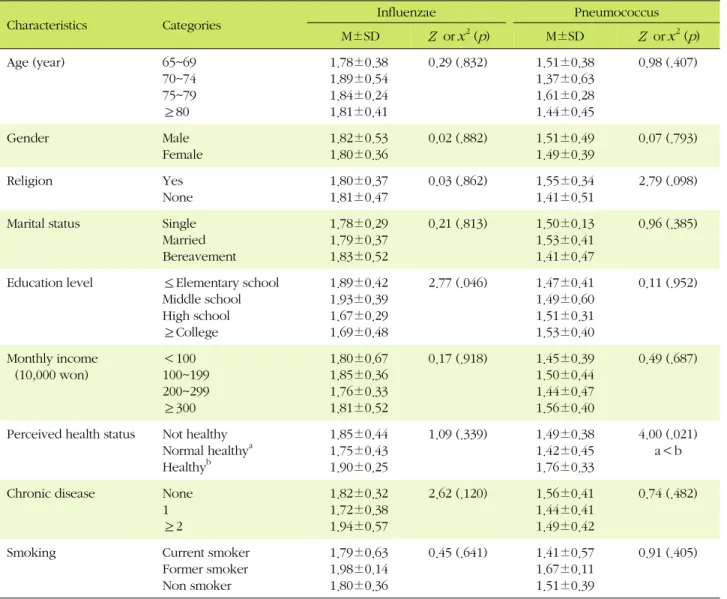Image resolution: width=727 pixels, height=599 pixels.
Task: Select the 'Influenzae' group header
Action: (x=406, y=12)
